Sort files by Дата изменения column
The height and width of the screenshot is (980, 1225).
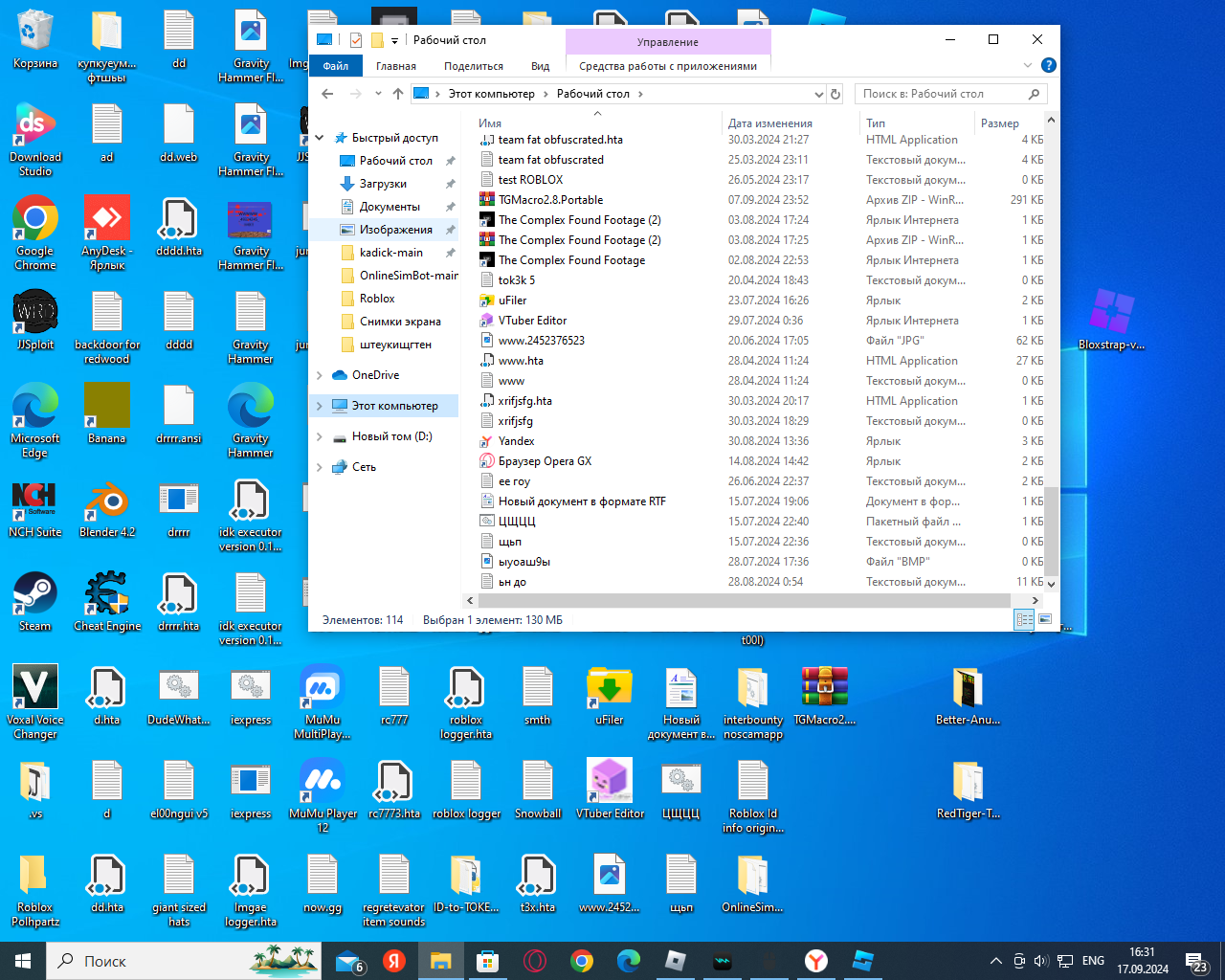pos(769,123)
